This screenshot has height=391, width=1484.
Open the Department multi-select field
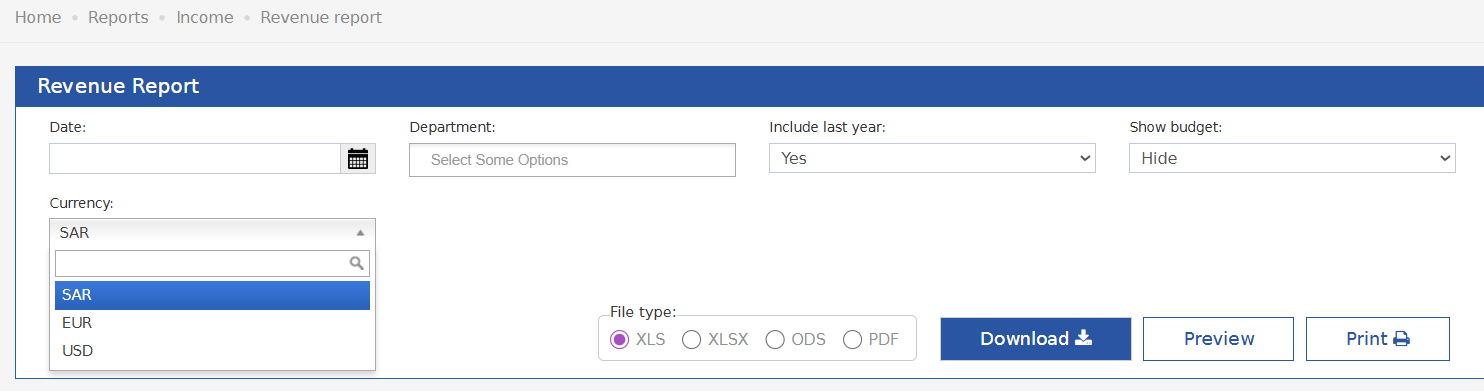point(572,160)
